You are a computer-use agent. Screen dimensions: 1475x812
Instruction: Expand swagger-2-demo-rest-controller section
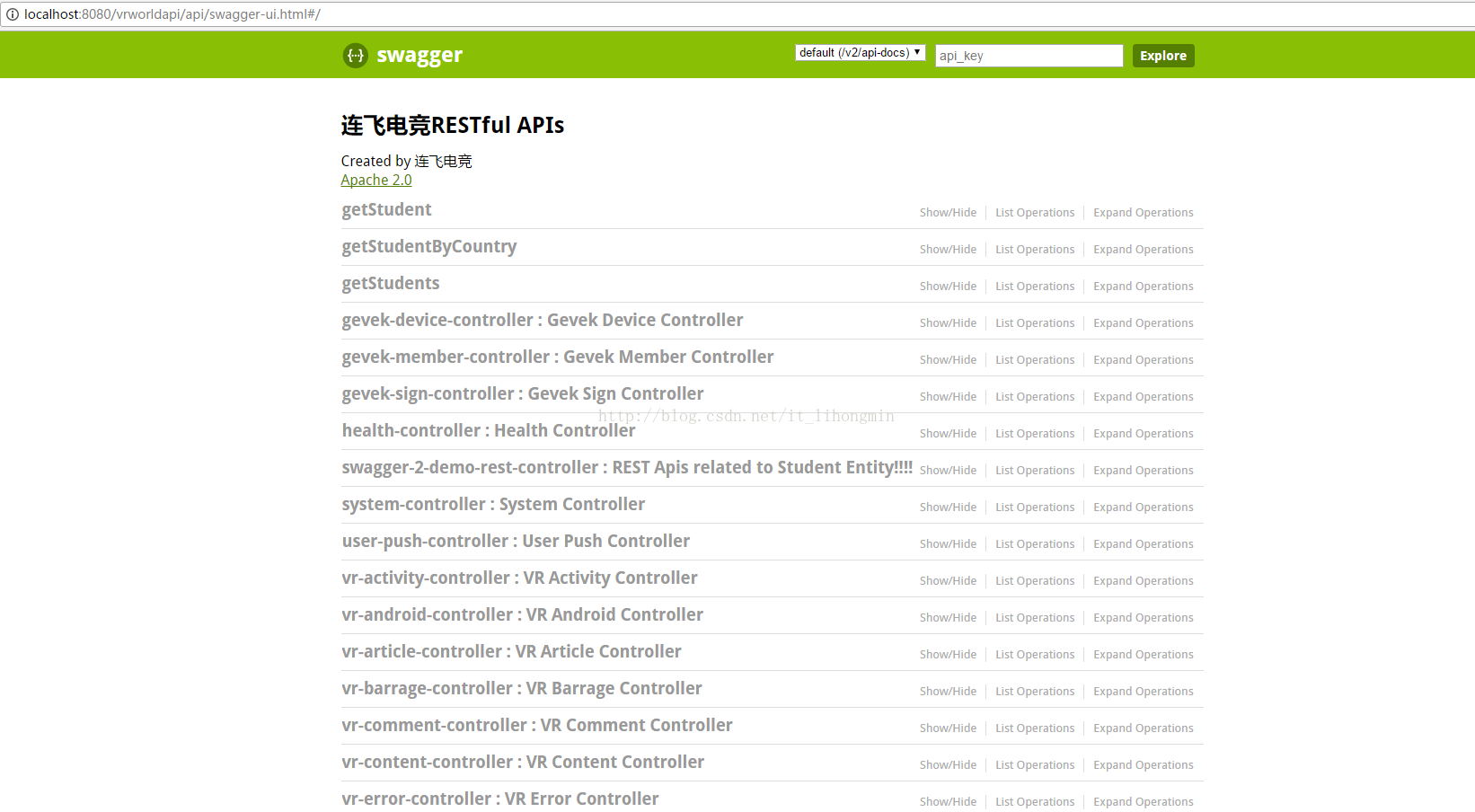627,467
